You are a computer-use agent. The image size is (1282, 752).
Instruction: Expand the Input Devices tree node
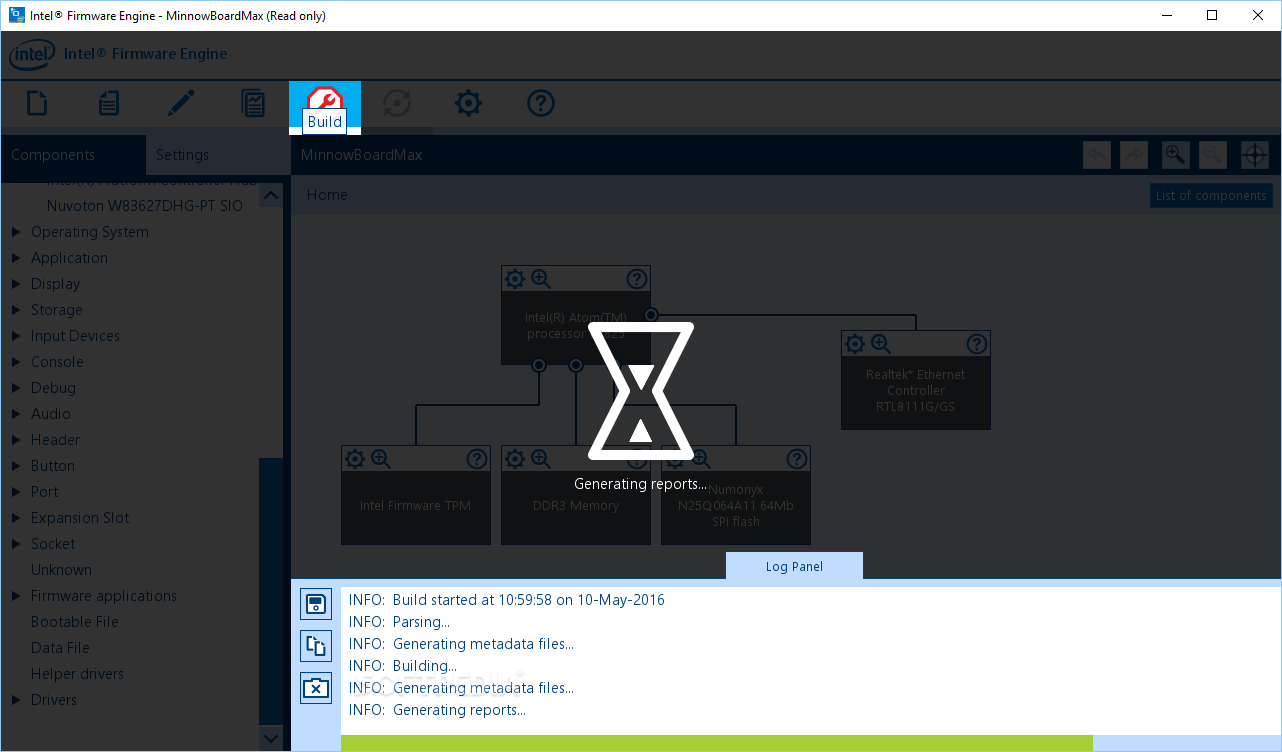tap(16, 336)
